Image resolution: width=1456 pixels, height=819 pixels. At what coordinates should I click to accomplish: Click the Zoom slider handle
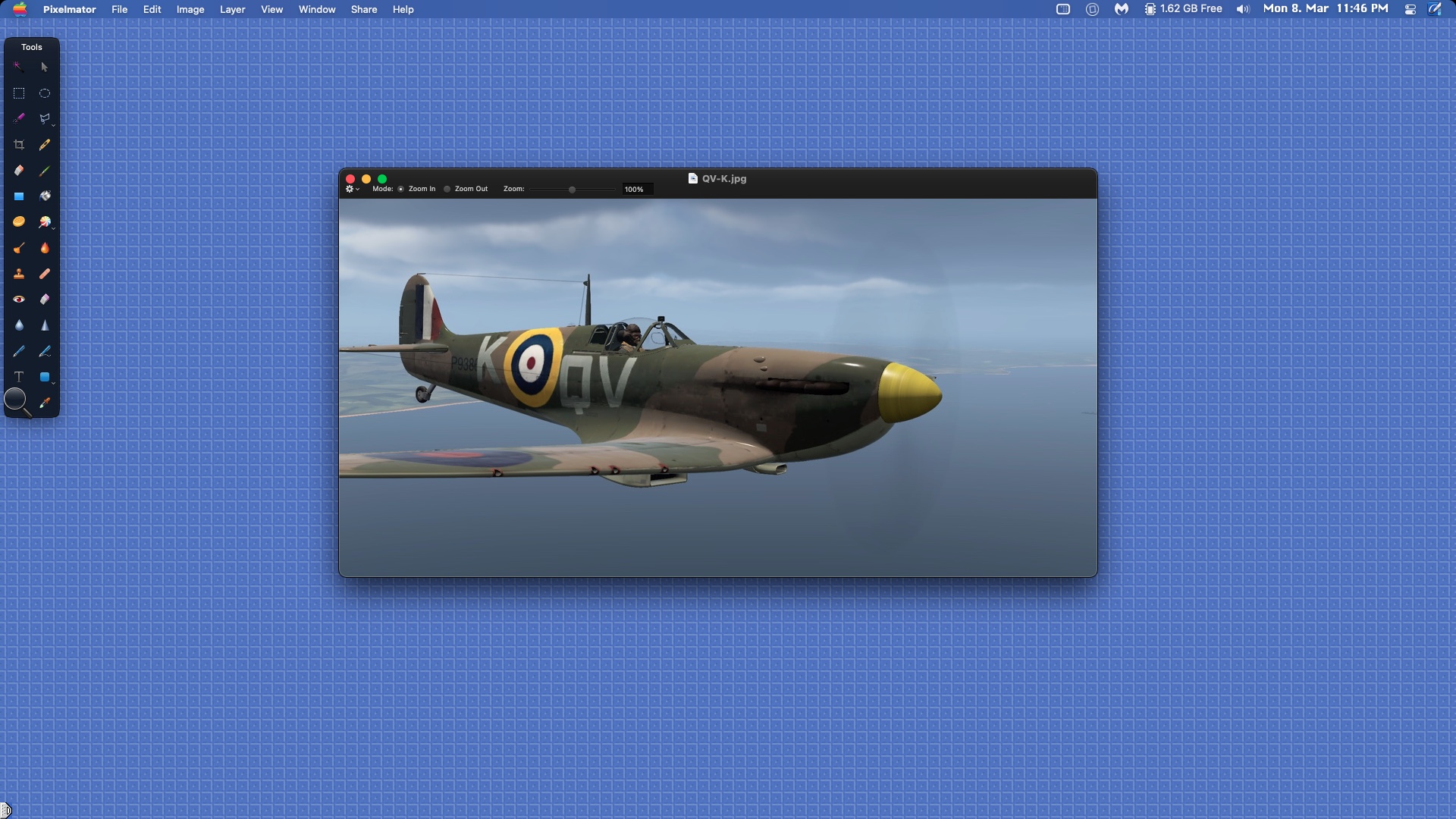click(x=572, y=190)
